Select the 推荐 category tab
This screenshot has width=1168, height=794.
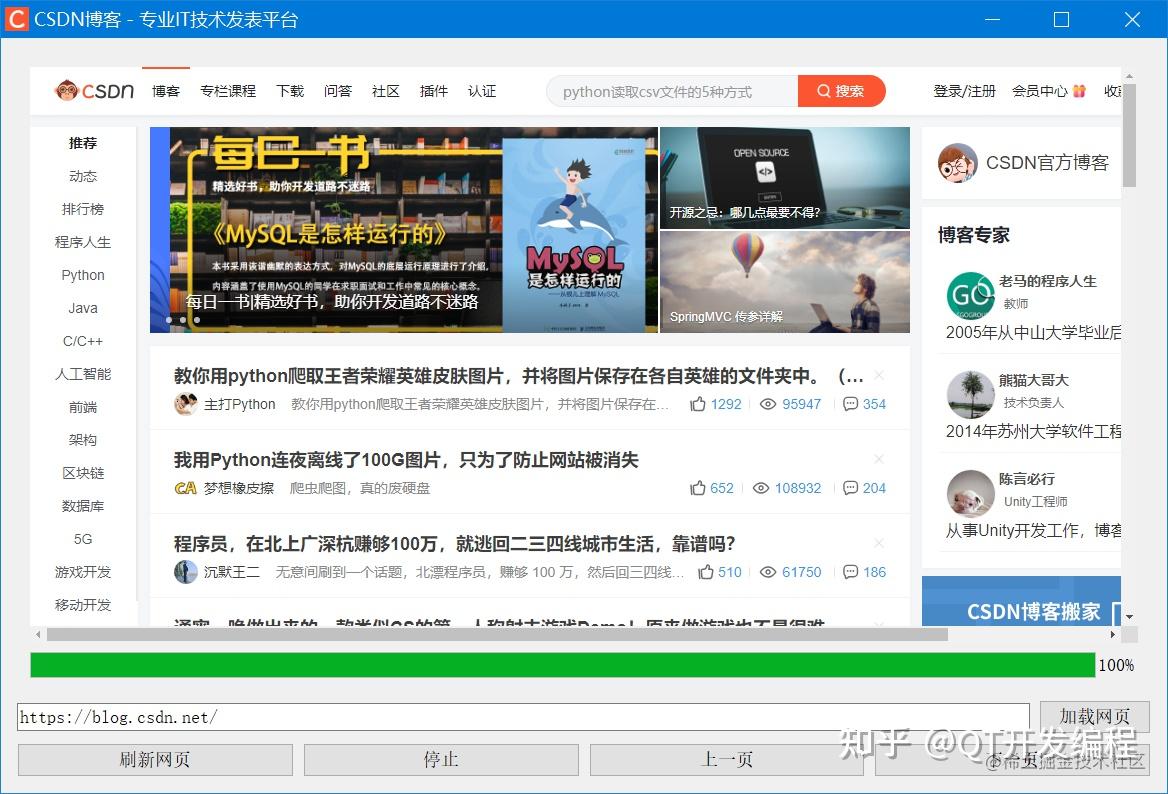pyautogui.click(x=82, y=143)
